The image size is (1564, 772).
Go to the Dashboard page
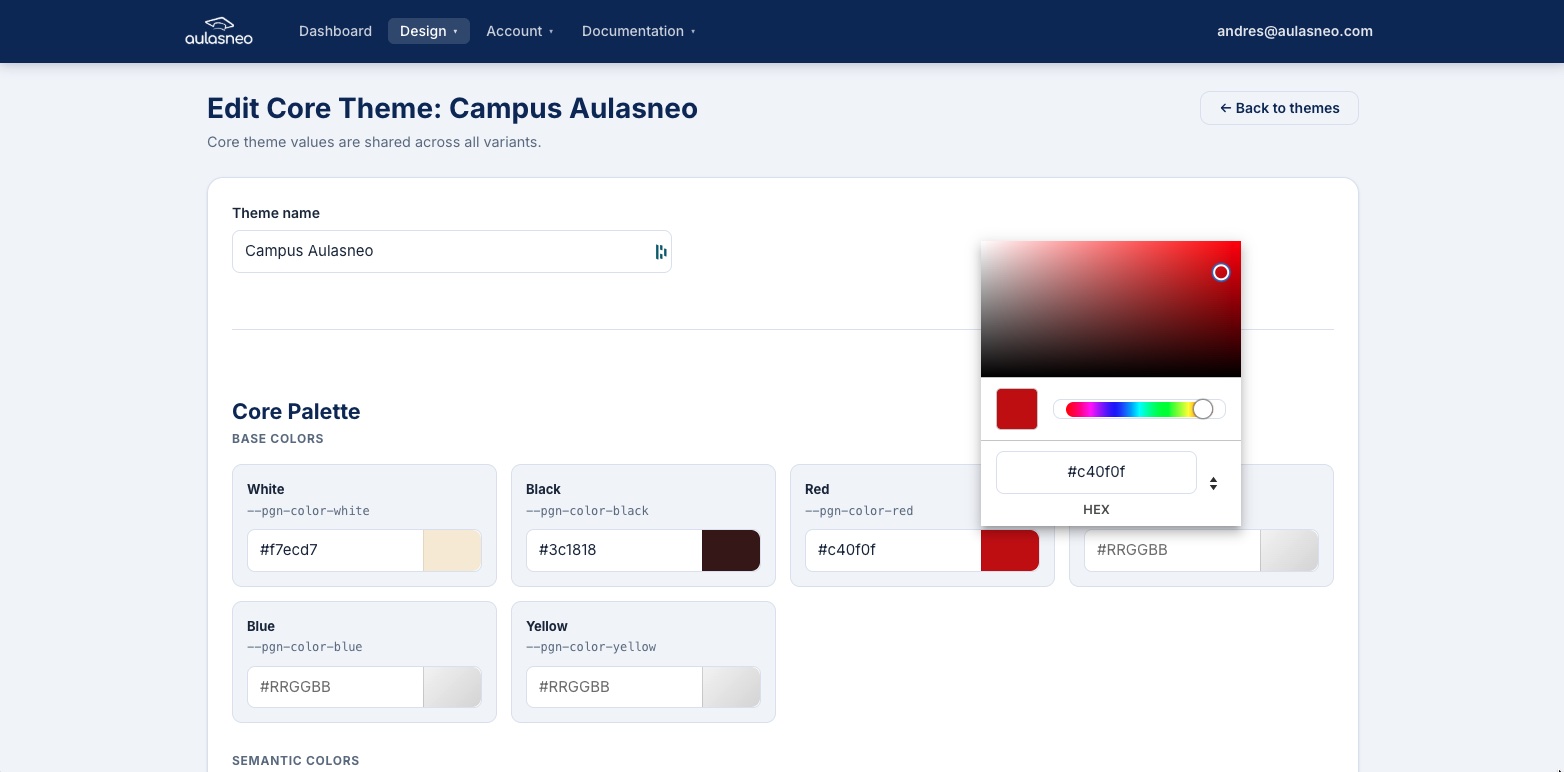point(335,31)
